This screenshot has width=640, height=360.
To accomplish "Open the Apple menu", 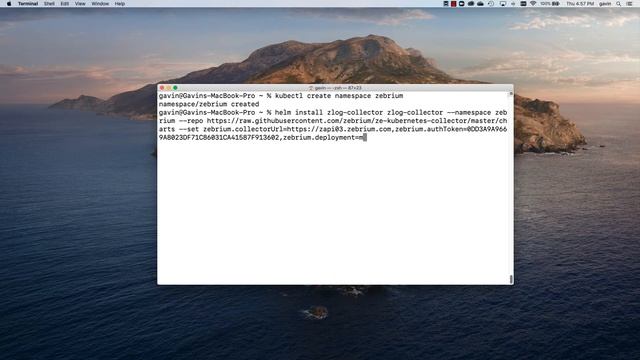I will click(9, 4).
